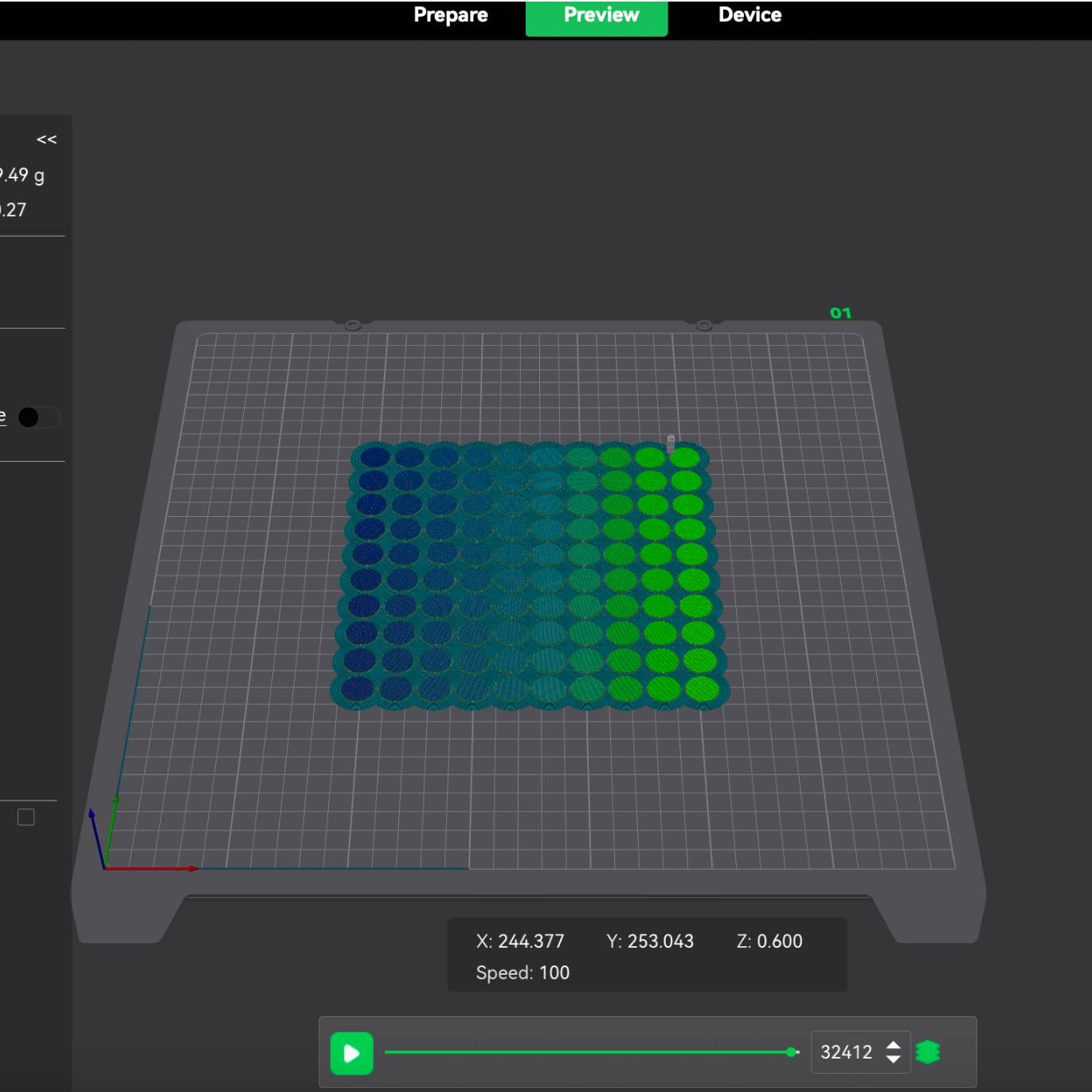Decrease step count with down arrow
The height and width of the screenshot is (1092, 1092).
(894, 1059)
